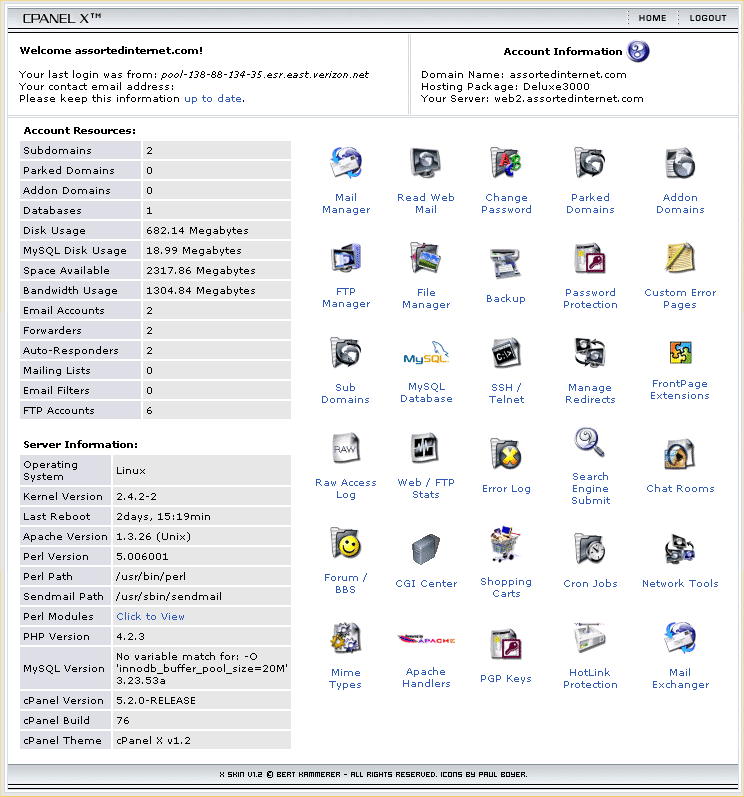Screen dimensions: 744x797
Task: Open the Mail Exchanger icon
Action: tap(680, 638)
